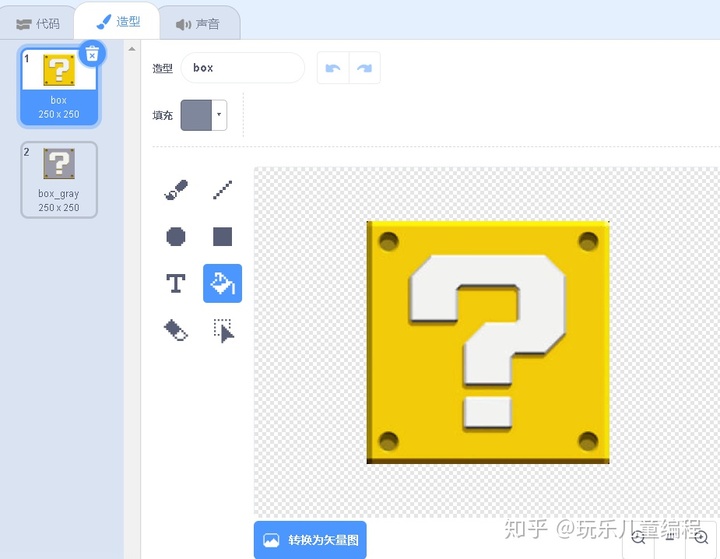
Task: Click 转换为矢量图 button
Action: 310,540
